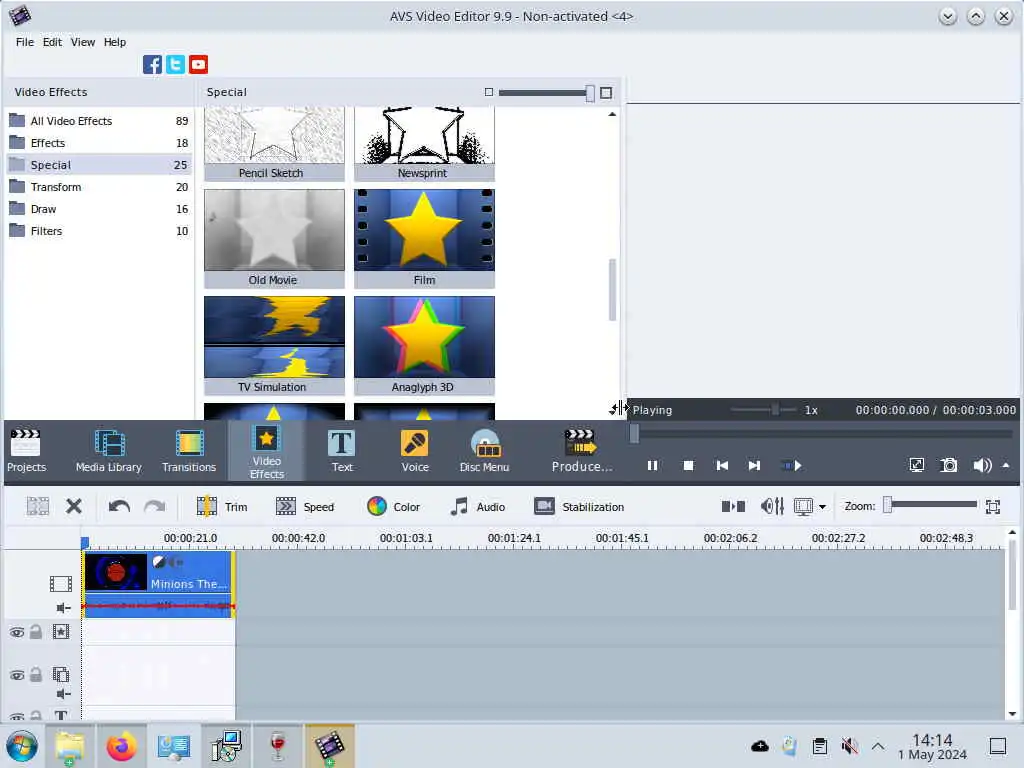
Task: Open the Speed settings
Action: click(305, 507)
